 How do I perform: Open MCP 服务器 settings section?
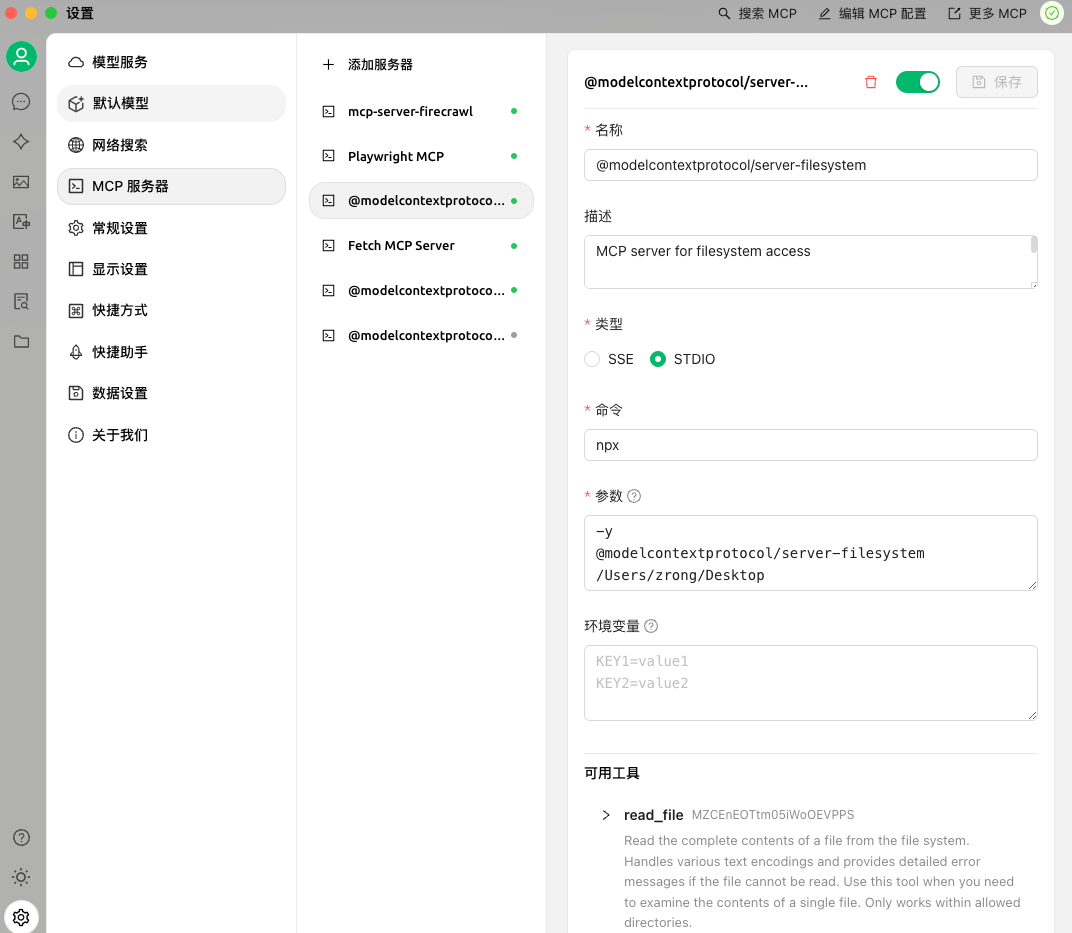(x=171, y=186)
